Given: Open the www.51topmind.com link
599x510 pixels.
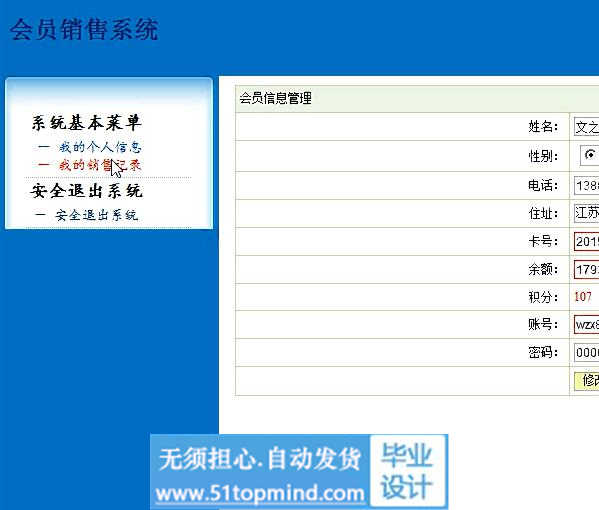Looking at the screenshot, I should click(260, 493).
